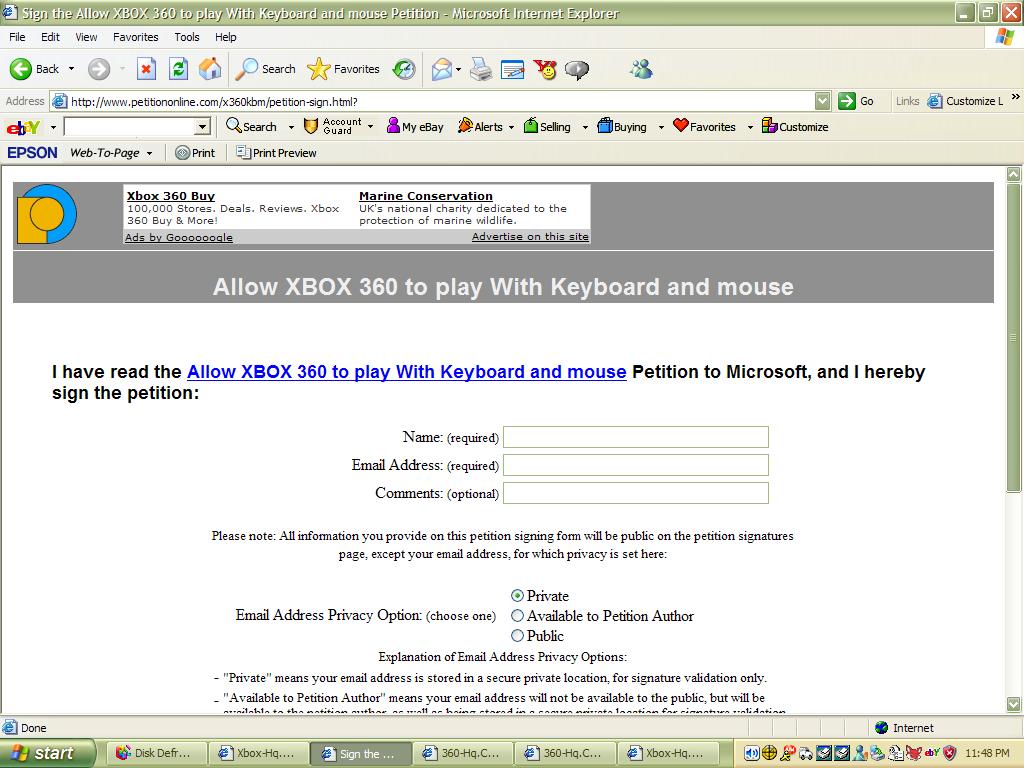Click the Windows Start button
The width and height of the screenshot is (1024, 768).
(x=47, y=753)
